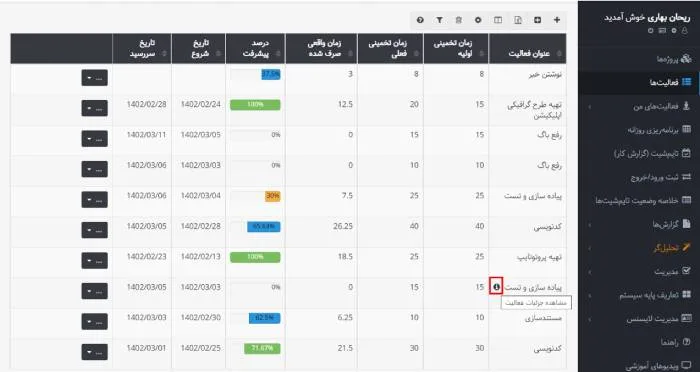Click the plus-square icon in the table toolbar
Image resolution: width=700 pixels, height=372 pixels.
[538, 20]
